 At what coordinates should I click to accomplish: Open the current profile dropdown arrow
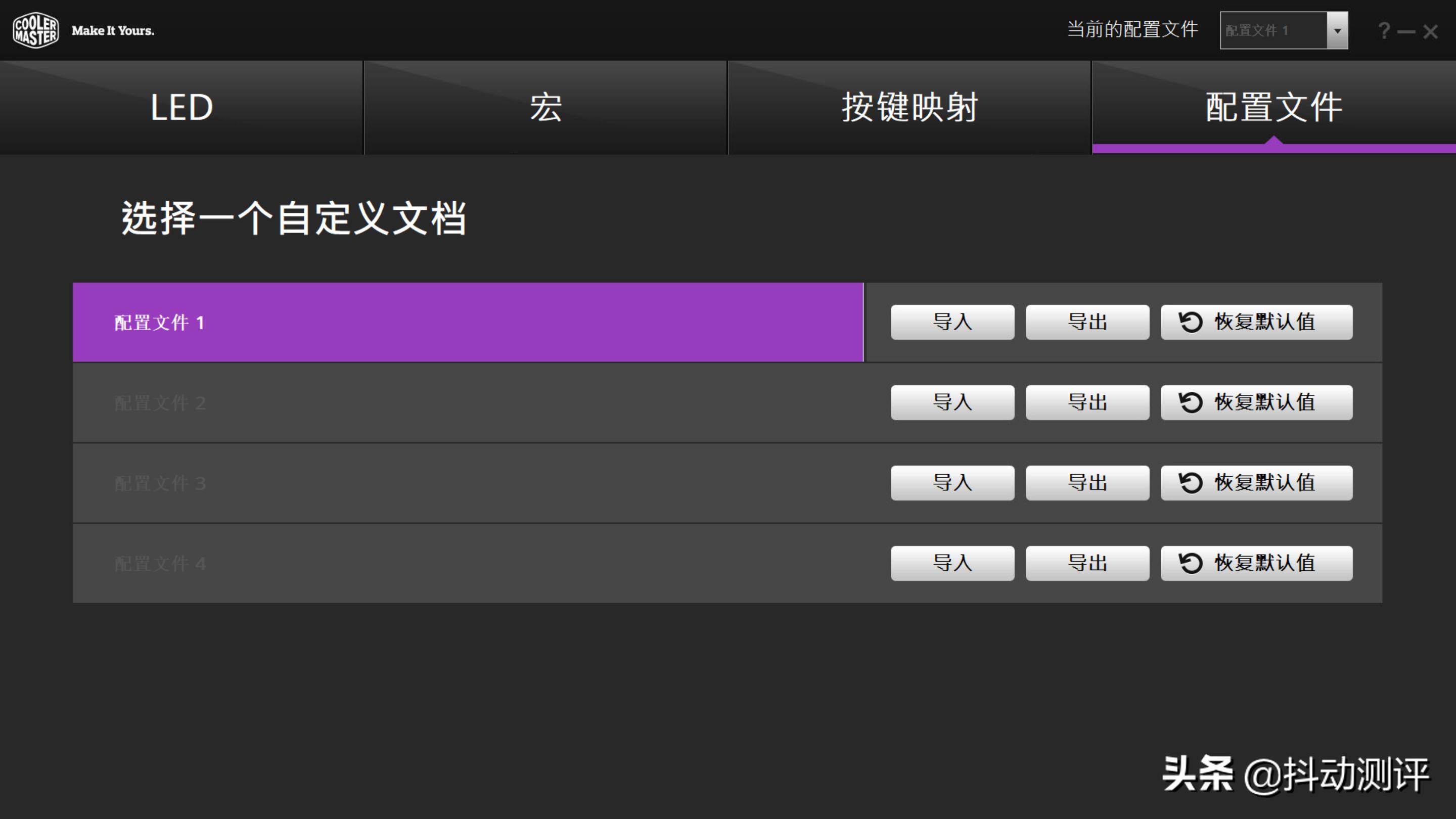coord(1337,29)
